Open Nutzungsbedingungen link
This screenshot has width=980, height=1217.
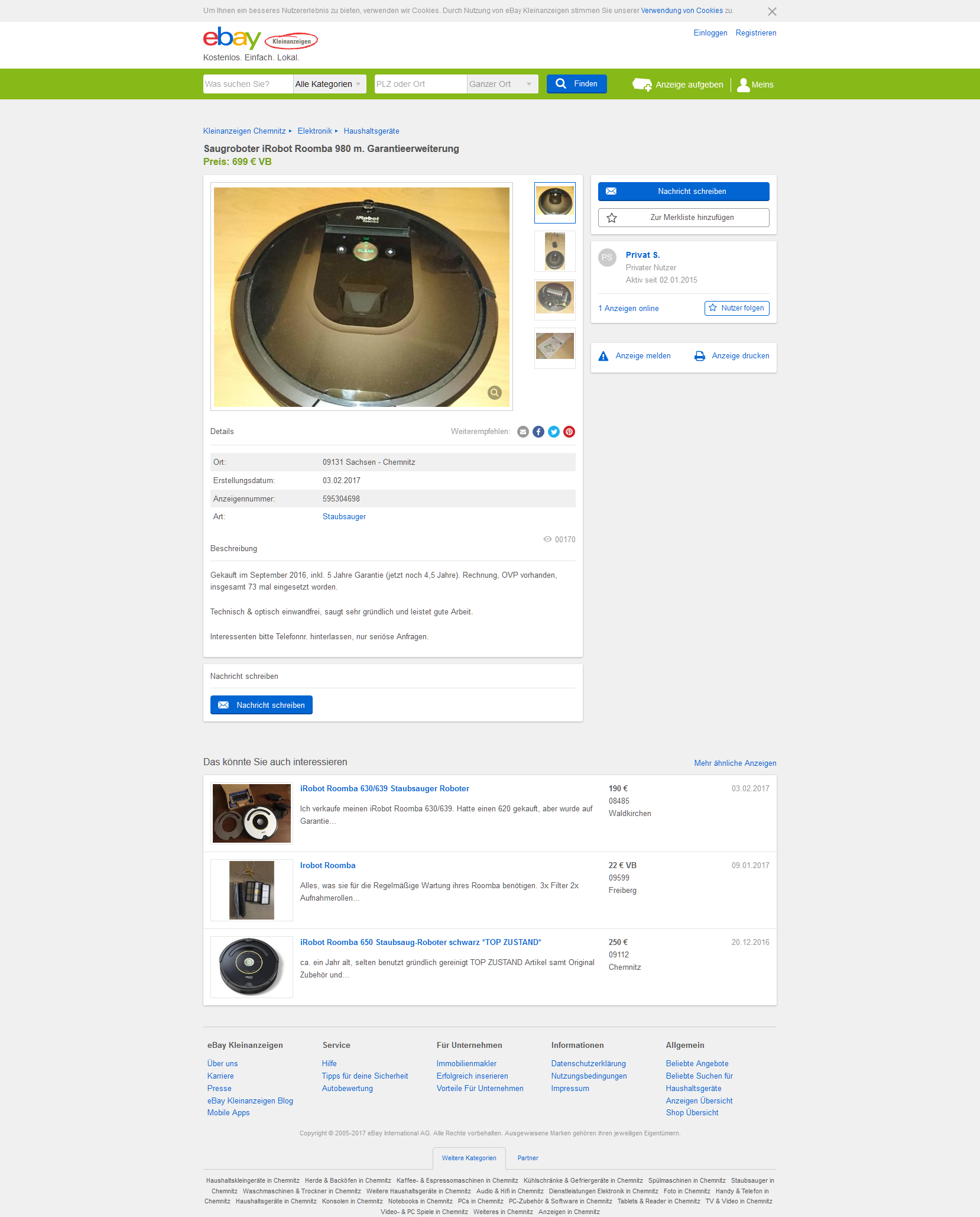click(x=589, y=1076)
